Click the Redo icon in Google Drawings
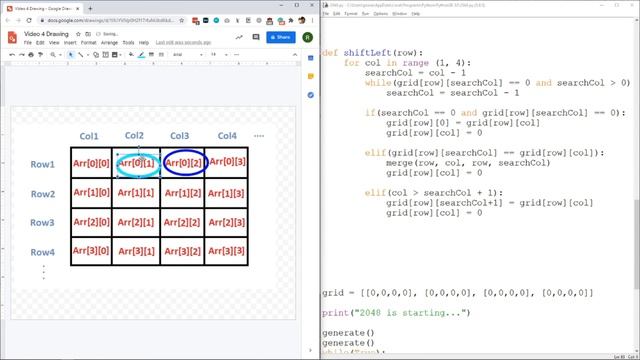This screenshot has width=640, height=360. (22, 55)
